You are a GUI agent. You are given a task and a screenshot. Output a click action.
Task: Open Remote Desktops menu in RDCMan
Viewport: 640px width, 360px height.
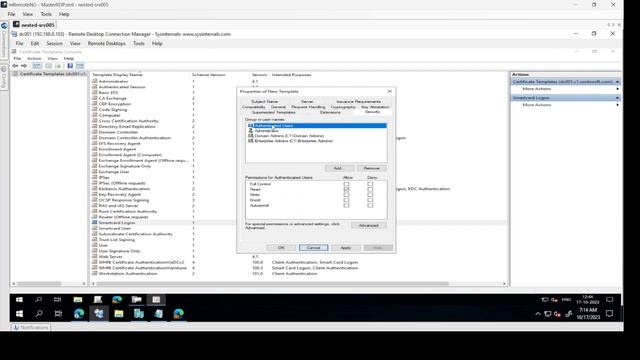click(107, 43)
